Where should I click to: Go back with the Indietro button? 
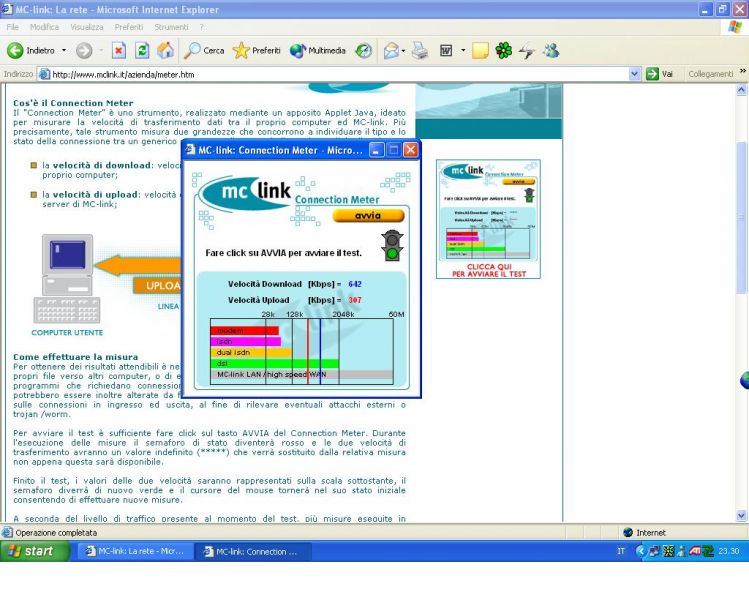(x=31, y=50)
